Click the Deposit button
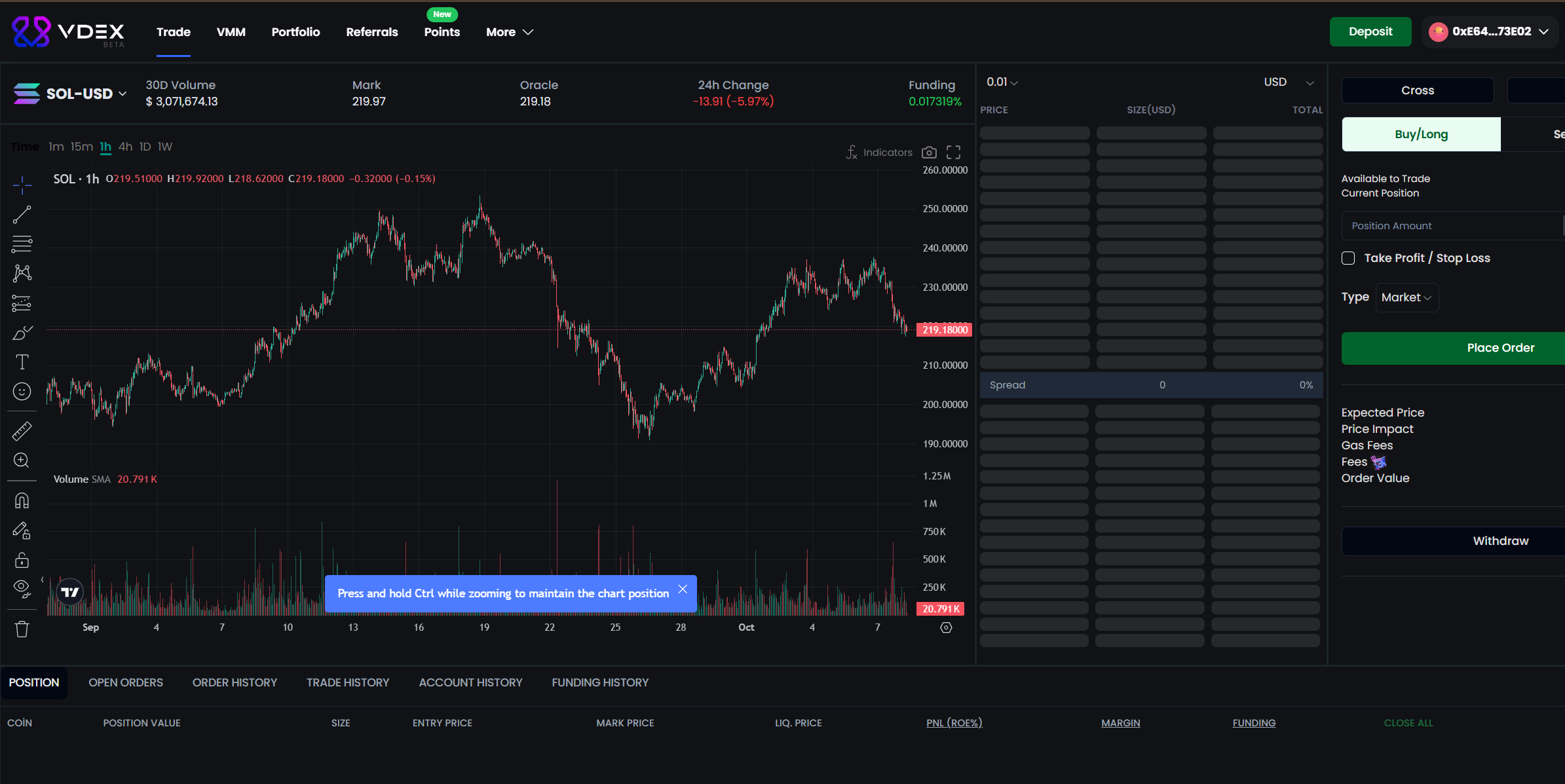This screenshot has height=784, width=1565. pyautogui.click(x=1370, y=31)
